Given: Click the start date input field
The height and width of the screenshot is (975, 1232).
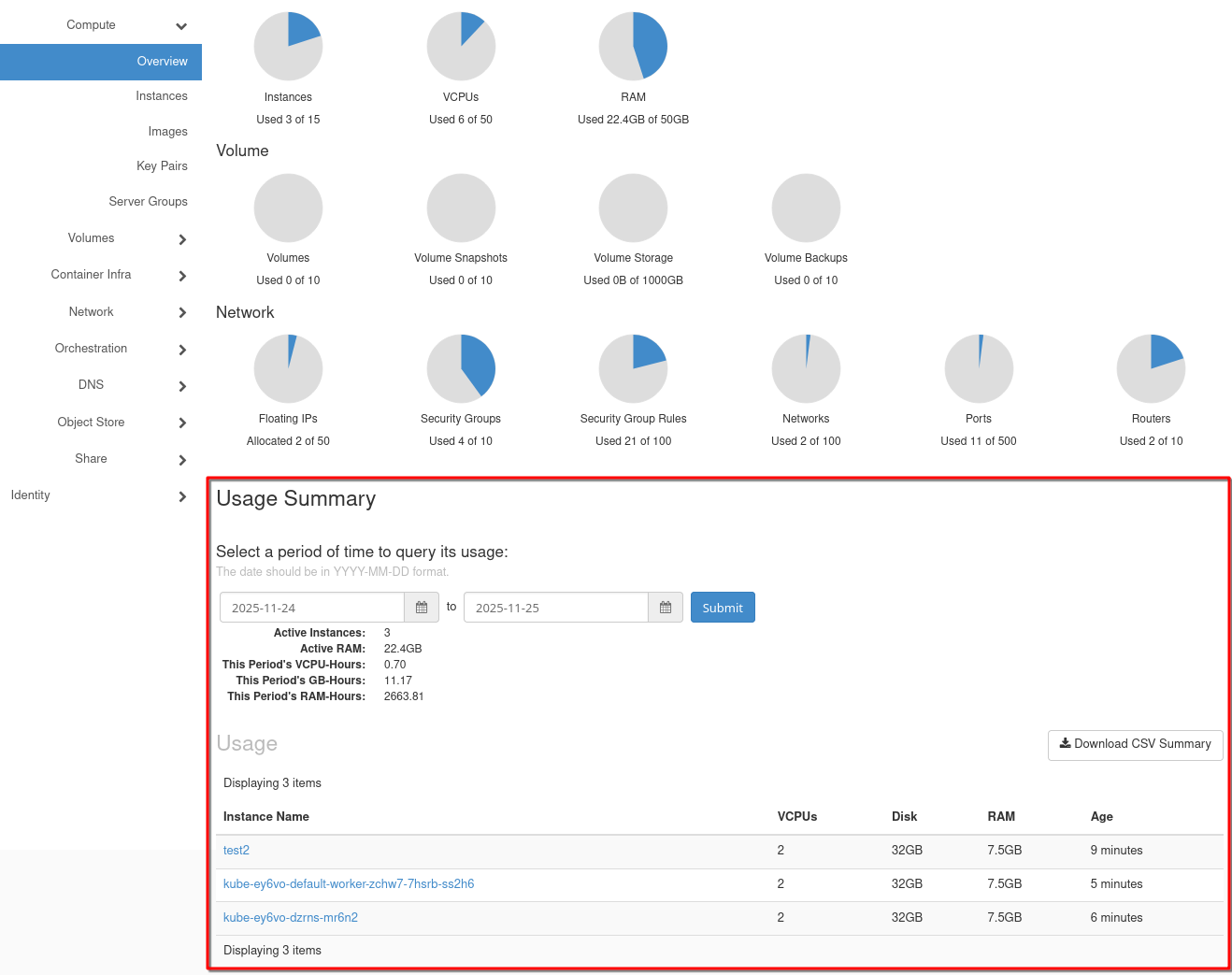Looking at the screenshot, I should (x=312, y=608).
